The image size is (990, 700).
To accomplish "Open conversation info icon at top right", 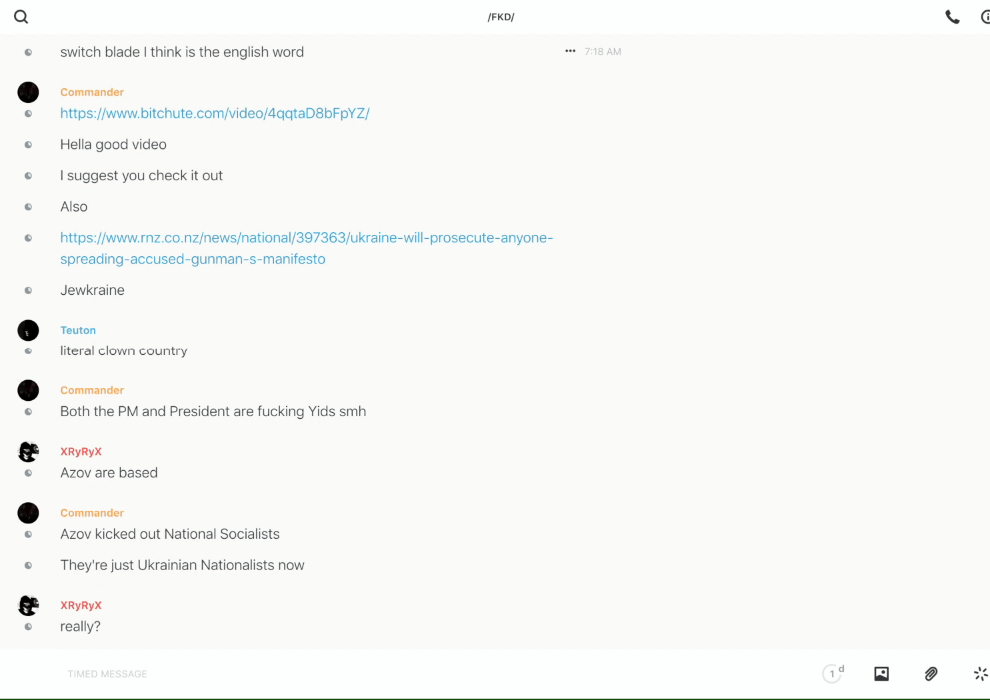I will pyautogui.click(x=985, y=17).
